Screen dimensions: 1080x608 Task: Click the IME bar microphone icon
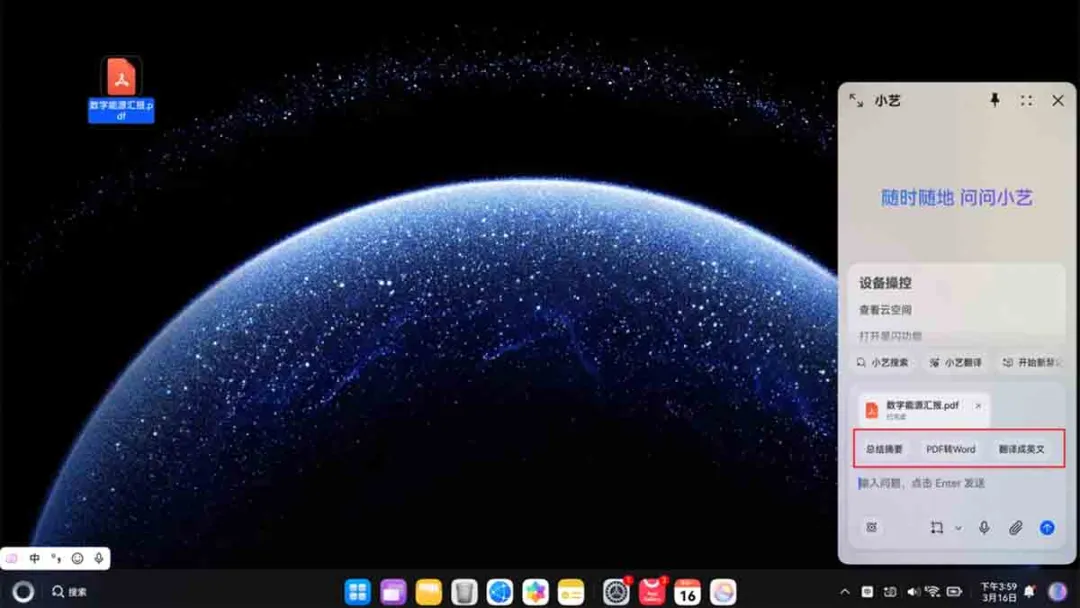(x=98, y=558)
